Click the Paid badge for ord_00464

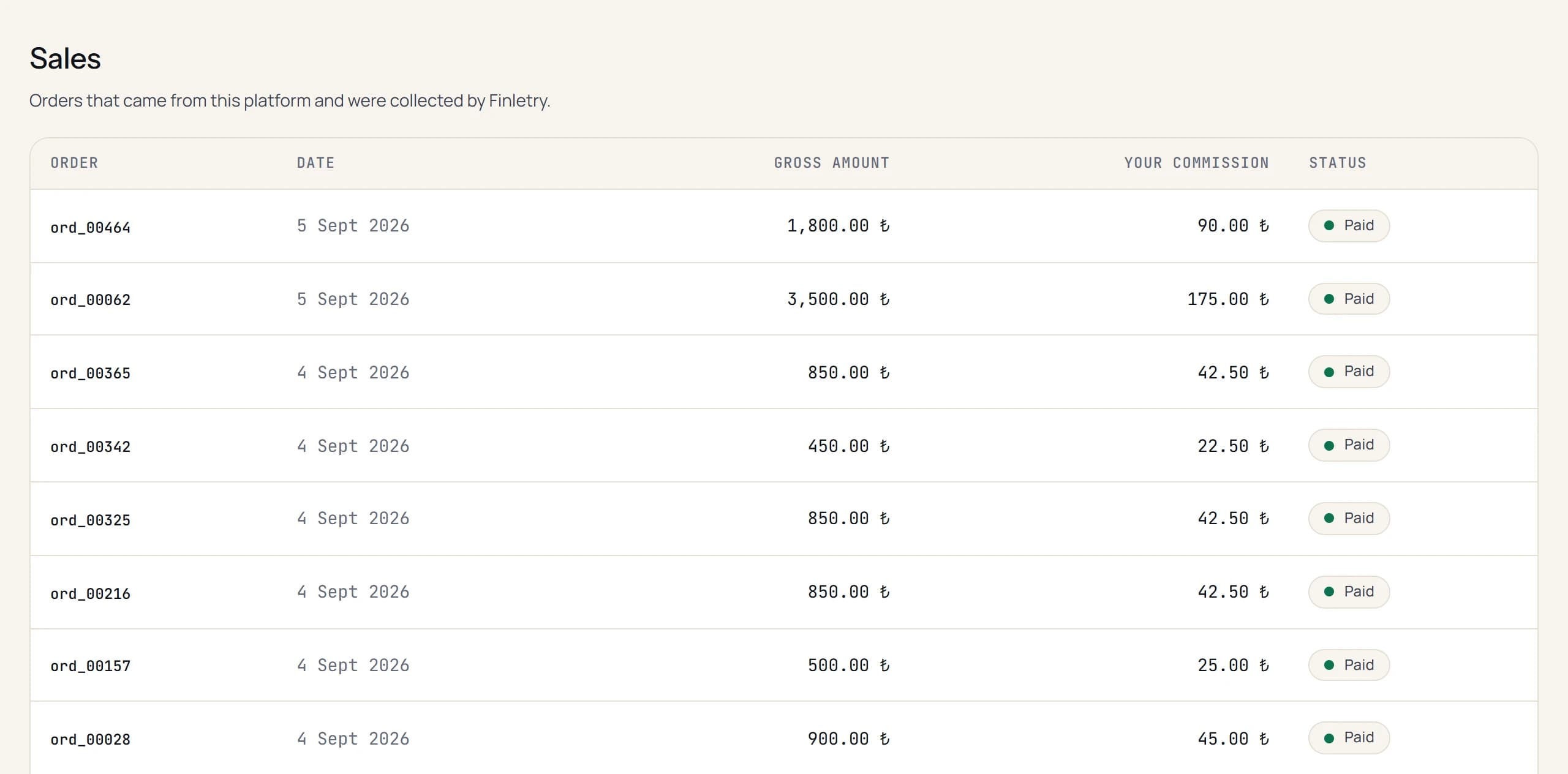pyautogui.click(x=1349, y=226)
